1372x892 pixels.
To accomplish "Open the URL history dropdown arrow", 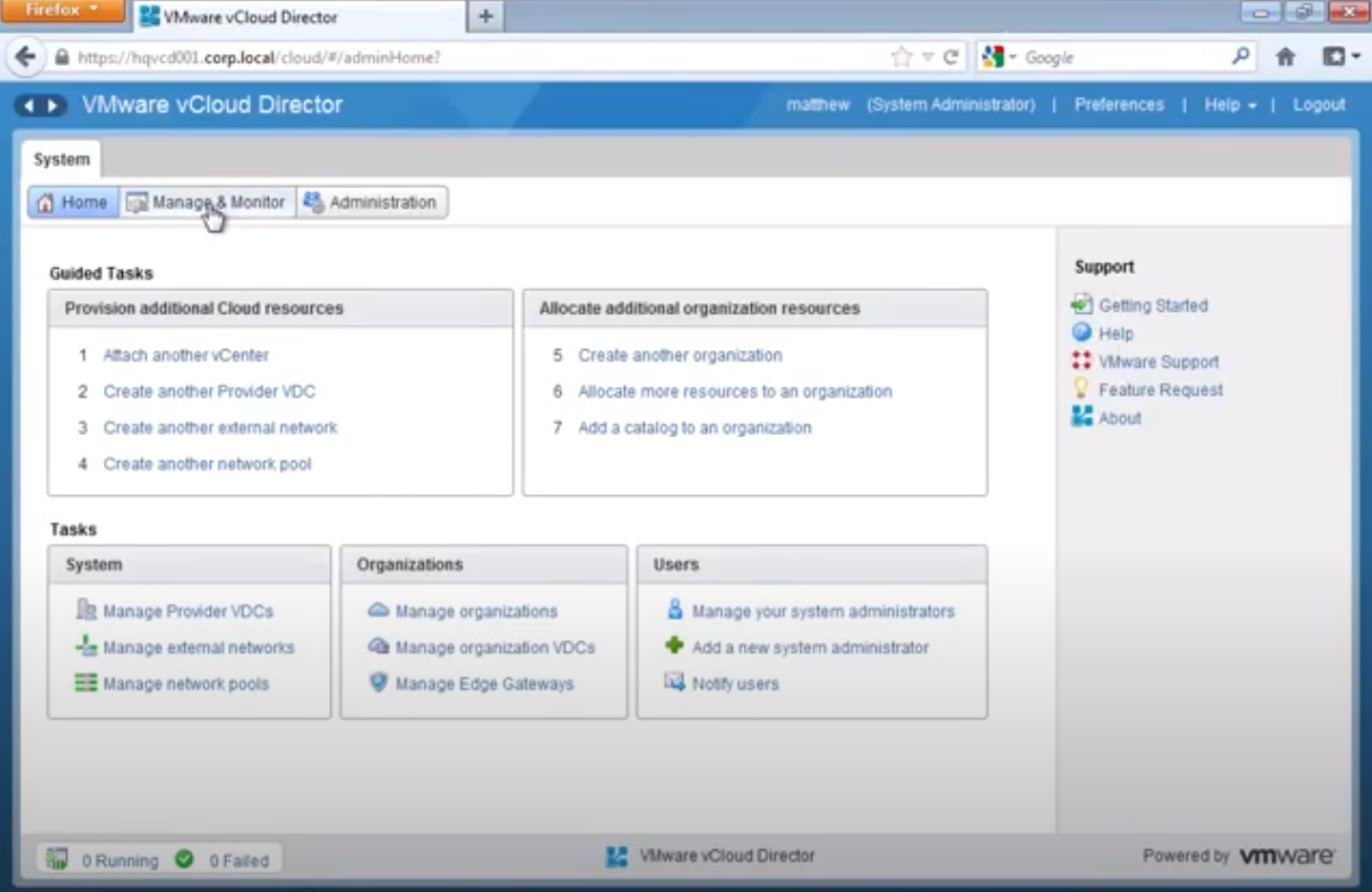I will coord(927,57).
